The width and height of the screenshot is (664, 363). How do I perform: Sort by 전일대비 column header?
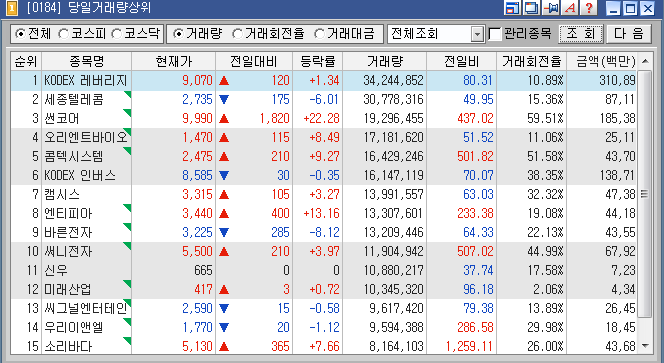pyautogui.click(x=254, y=62)
